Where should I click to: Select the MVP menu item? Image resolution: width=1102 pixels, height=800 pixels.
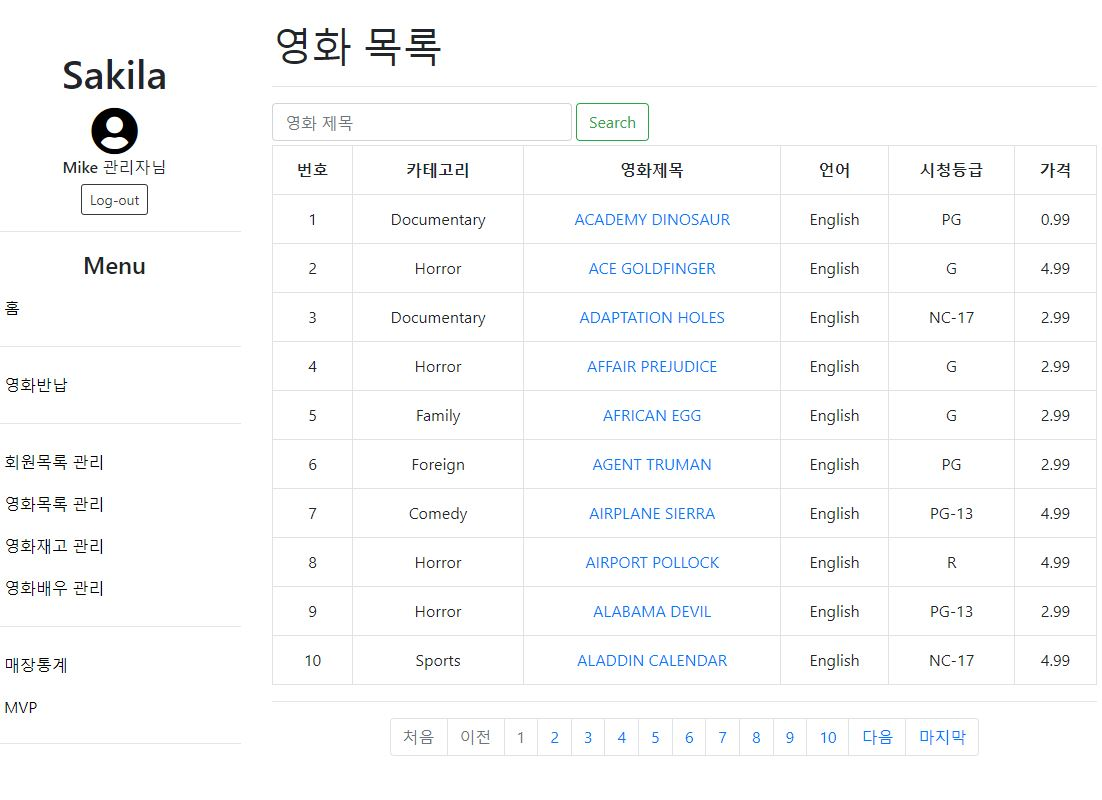21,707
